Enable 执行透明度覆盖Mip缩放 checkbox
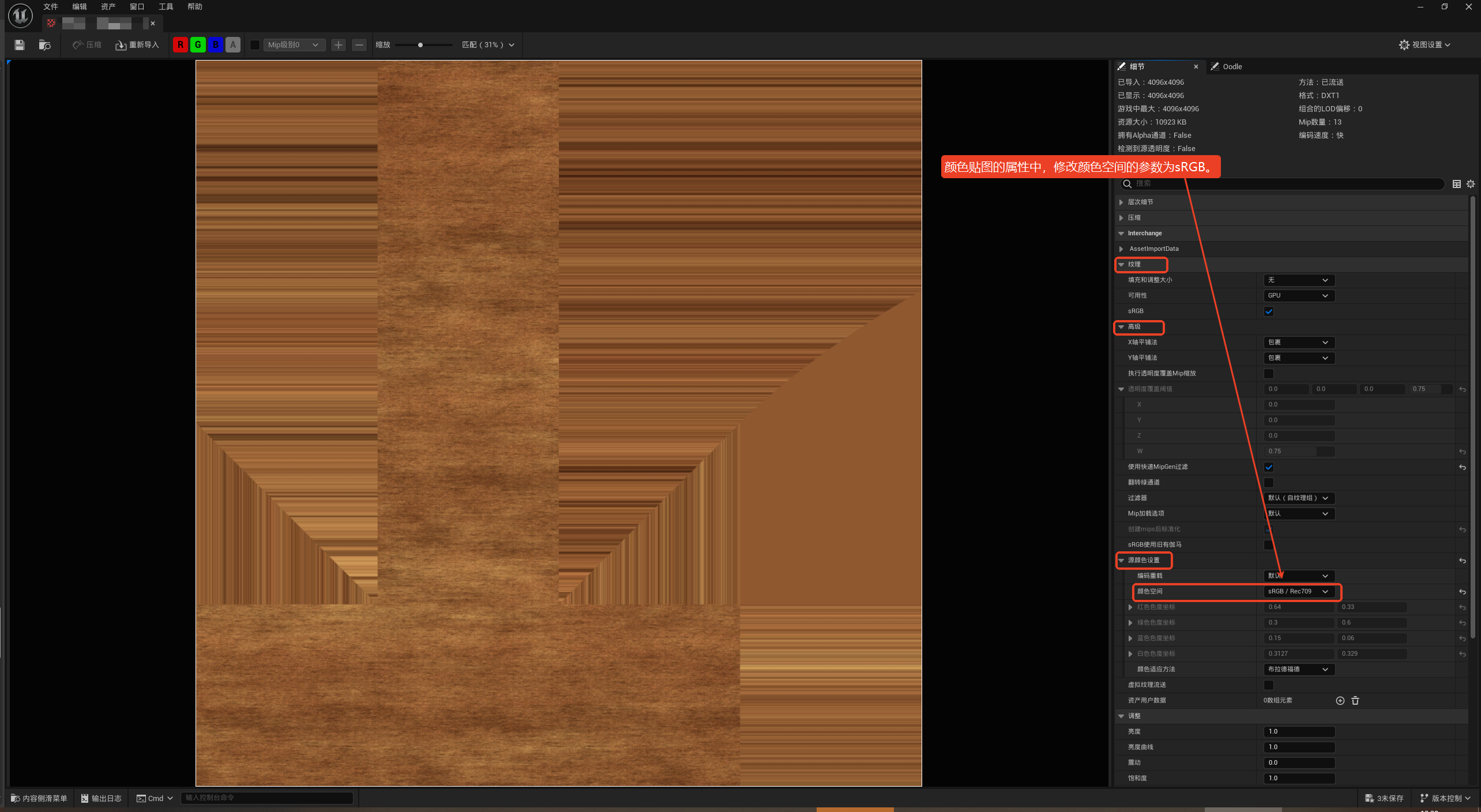This screenshot has height=812, width=1481. [x=1269, y=374]
